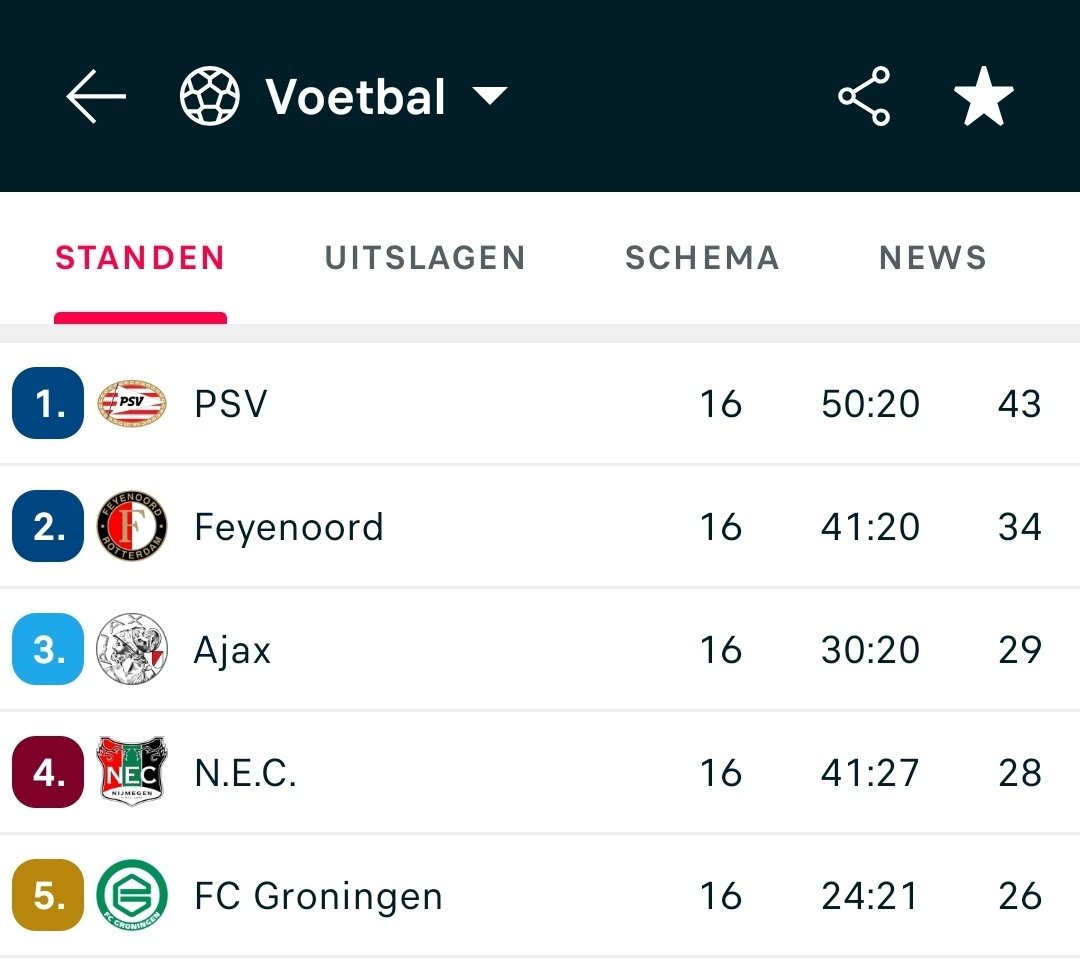1080x971 pixels.
Task: Open FC Groningen team row
Action: click(540, 895)
